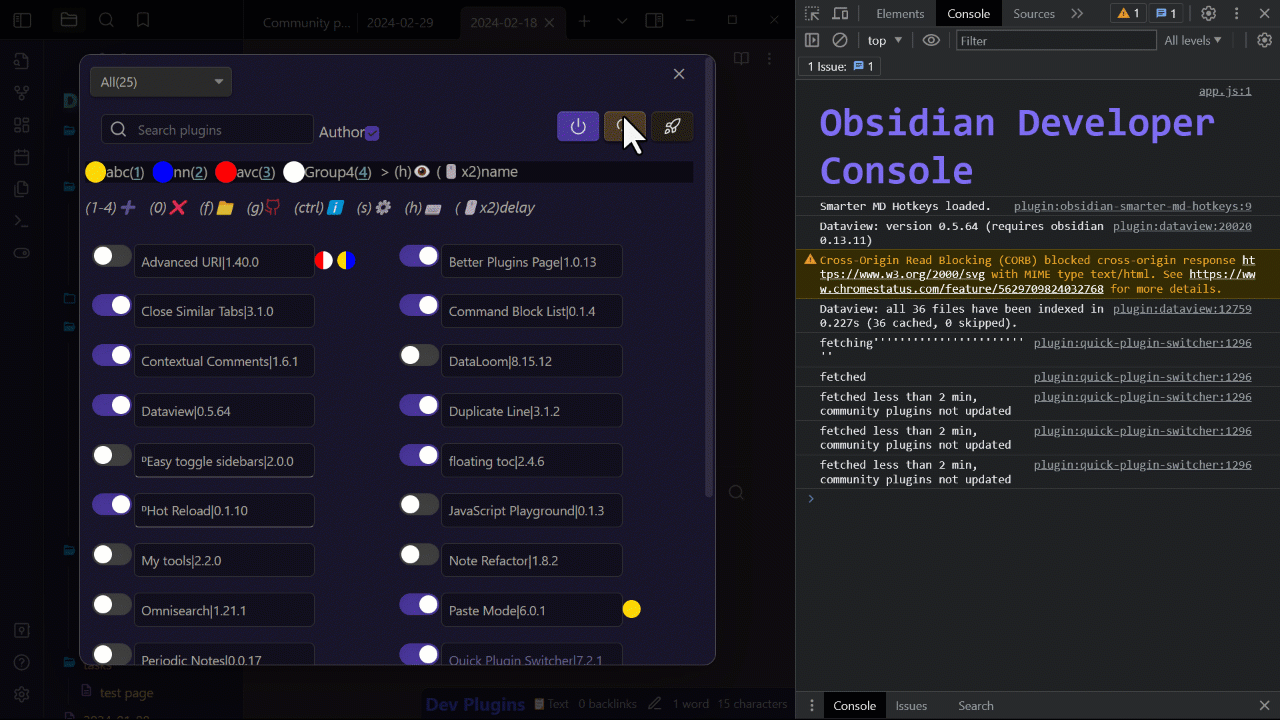This screenshot has height=720, width=1280.
Task: Disable the Better Plugins Page toggle
Action: [x=419, y=256]
